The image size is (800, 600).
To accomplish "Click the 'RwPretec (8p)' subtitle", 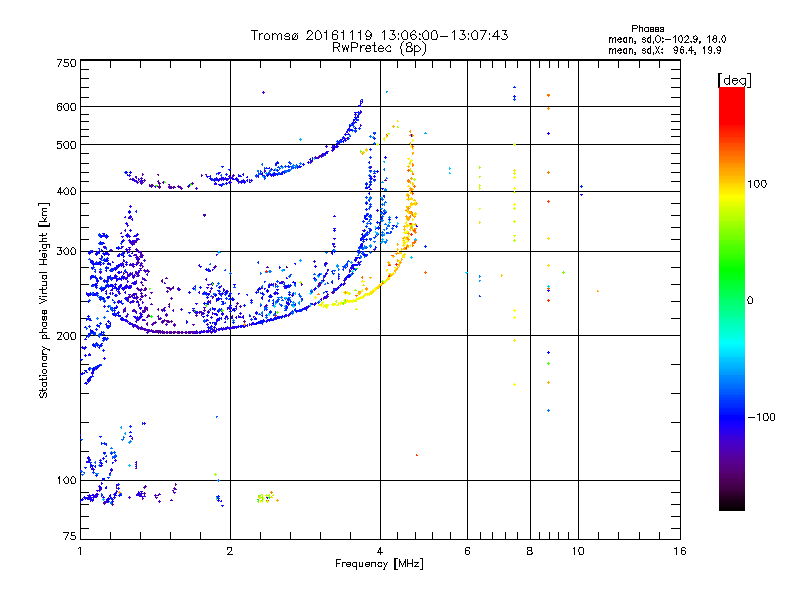I will pyautogui.click(x=379, y=48).
